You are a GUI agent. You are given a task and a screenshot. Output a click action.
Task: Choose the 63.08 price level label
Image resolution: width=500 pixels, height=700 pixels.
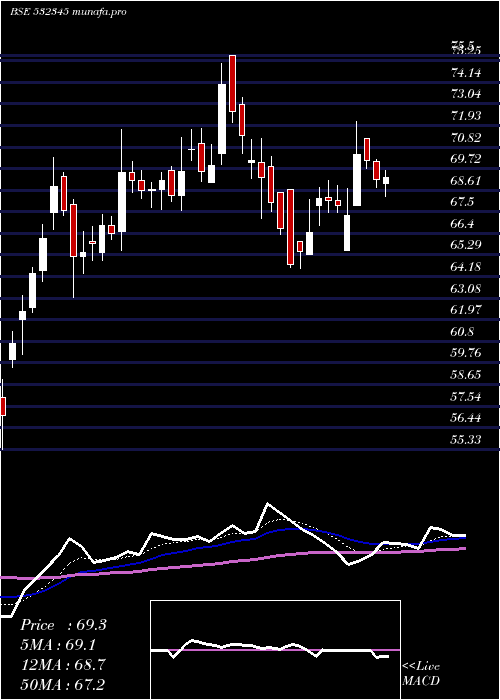click(467, 288)
